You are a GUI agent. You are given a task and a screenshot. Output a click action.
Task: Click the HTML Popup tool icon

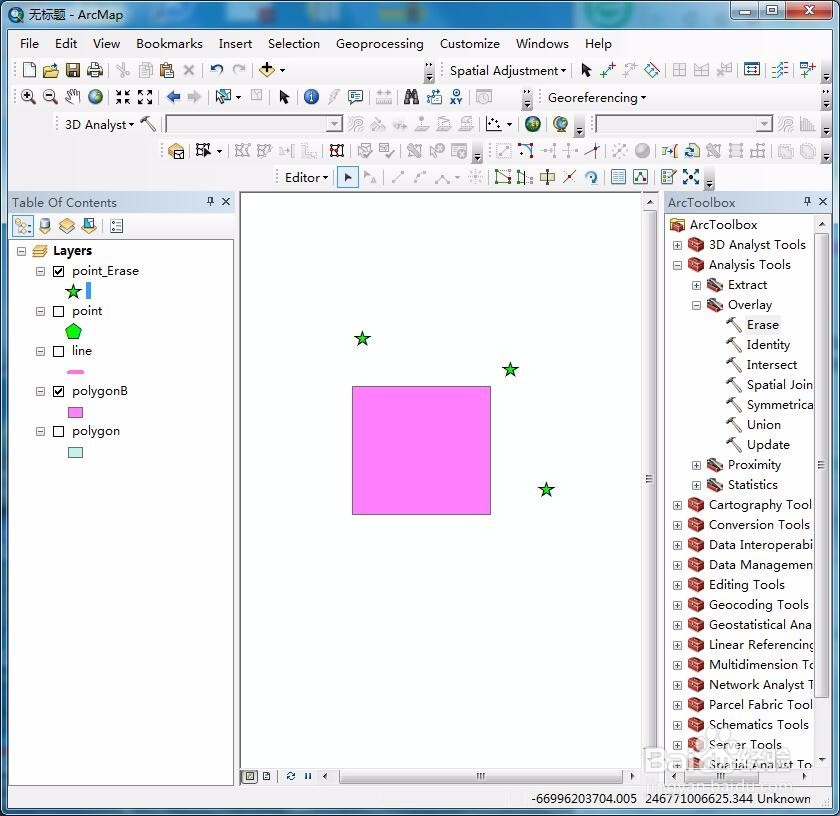355,97
